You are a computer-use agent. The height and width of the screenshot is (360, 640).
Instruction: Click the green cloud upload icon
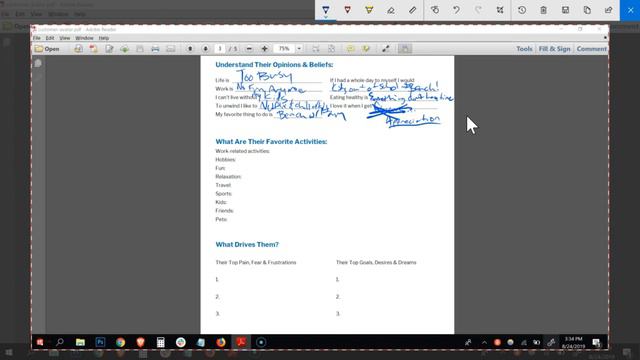(124, 49)
